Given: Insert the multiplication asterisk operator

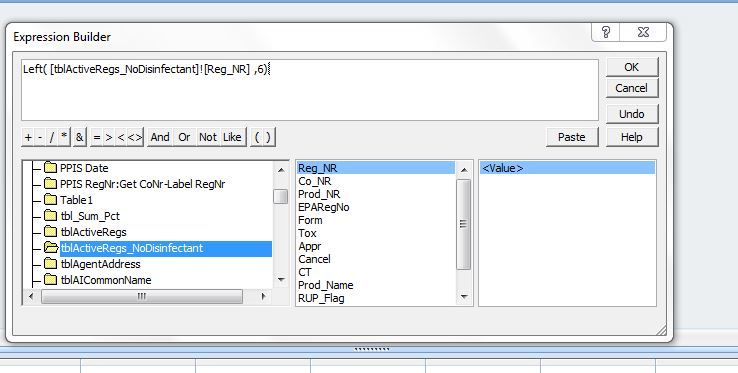Looking at the screenshot, I should coord(64,138).
